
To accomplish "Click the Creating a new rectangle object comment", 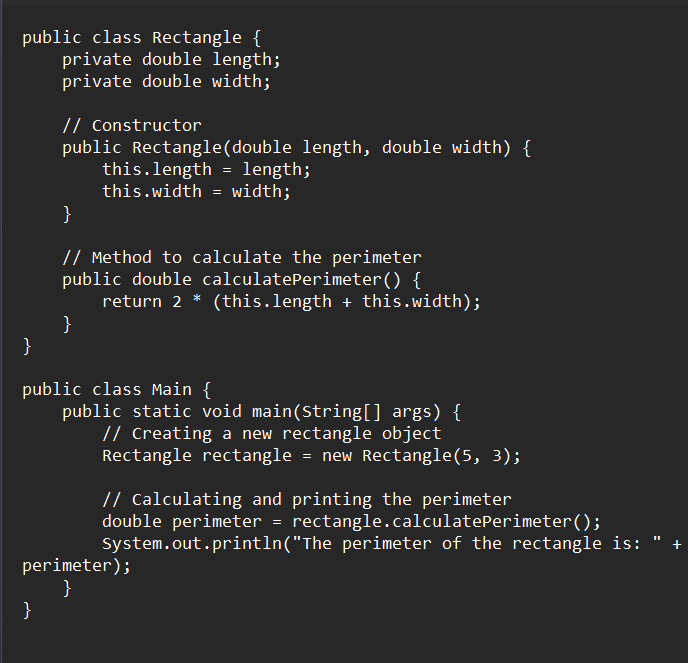I will [272, 434].
